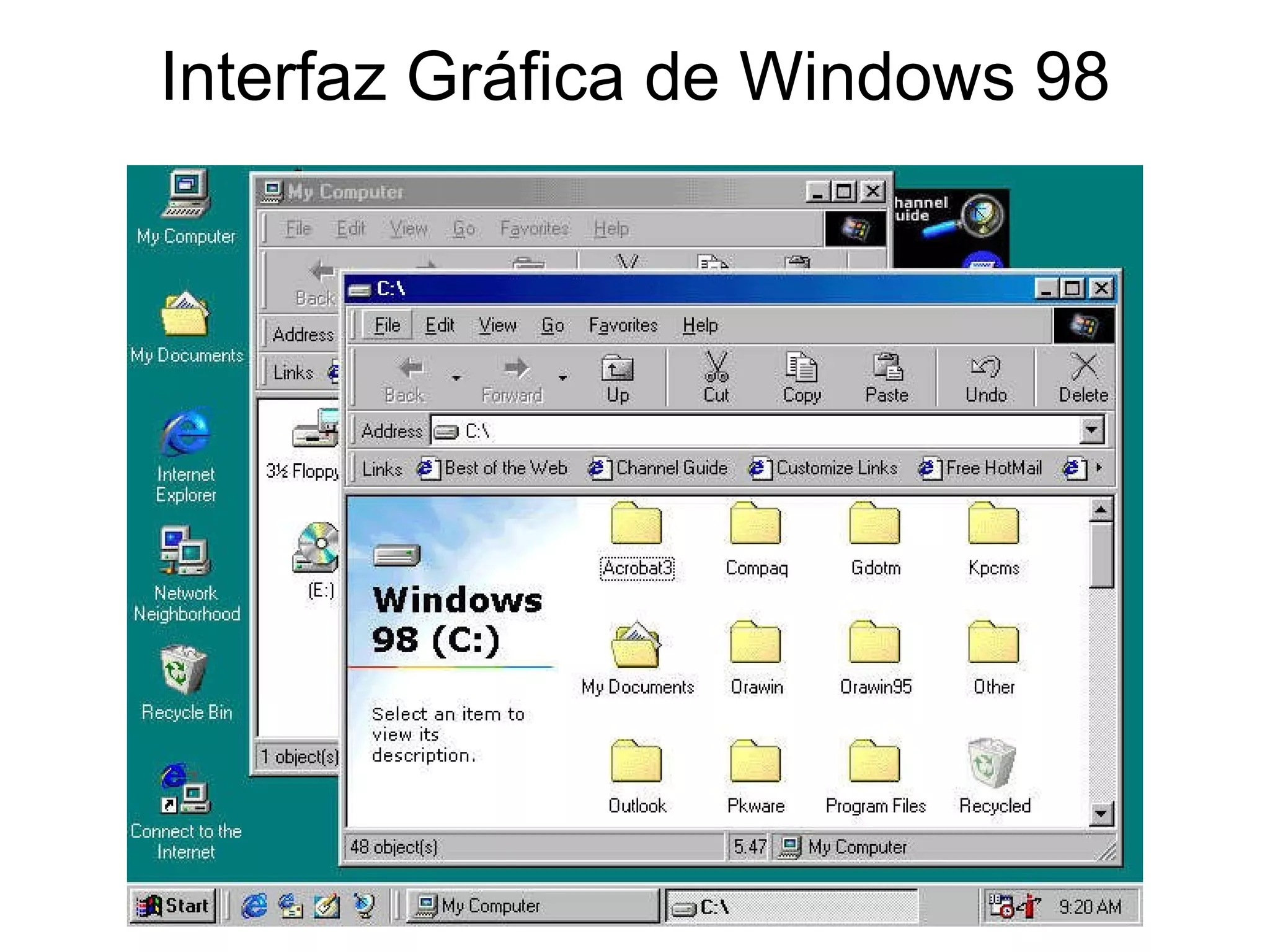The width and height of the screenshot is (1270, 952).
Task: Open the View menu in C:\ window
Action: 497,325
